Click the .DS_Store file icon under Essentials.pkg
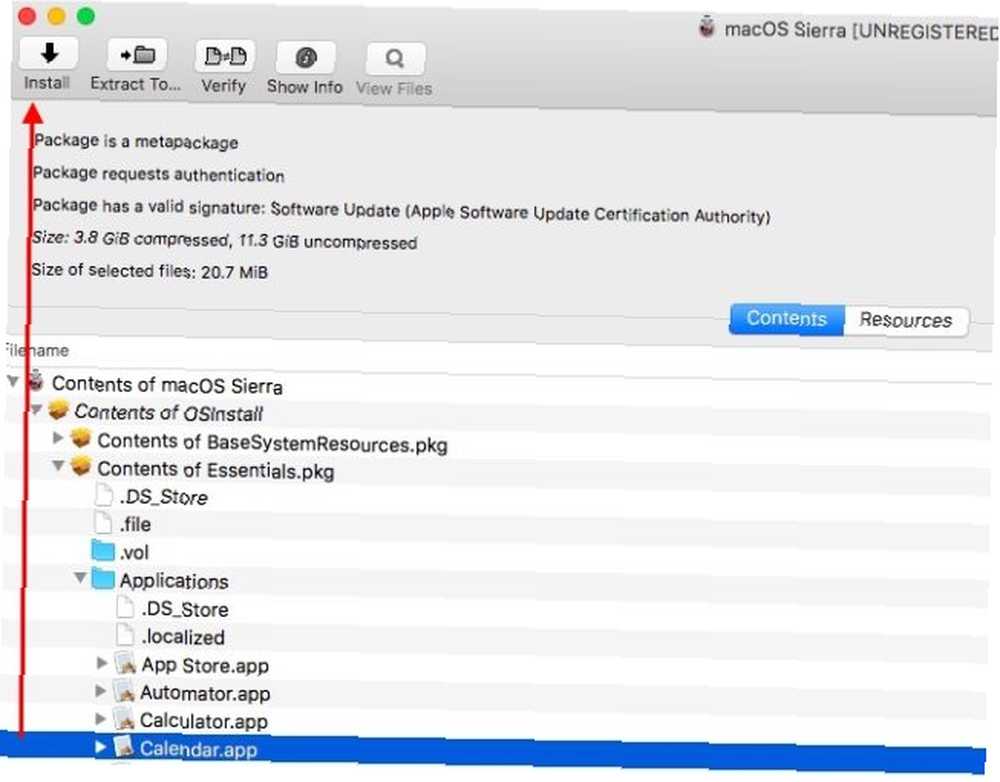The width and height of the screenshot is (1000, 782). click(x=103, y=494)
